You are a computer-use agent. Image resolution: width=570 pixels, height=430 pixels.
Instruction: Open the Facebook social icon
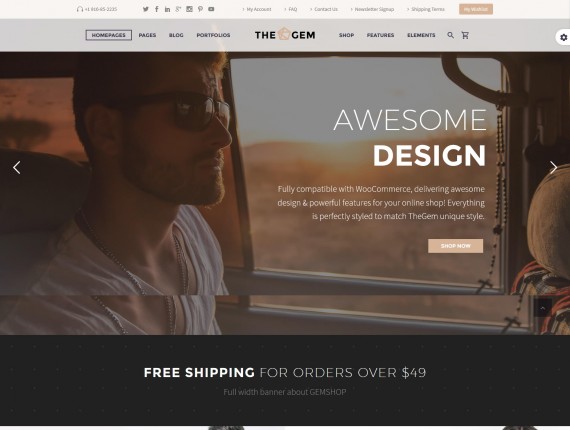pos(157,9)
